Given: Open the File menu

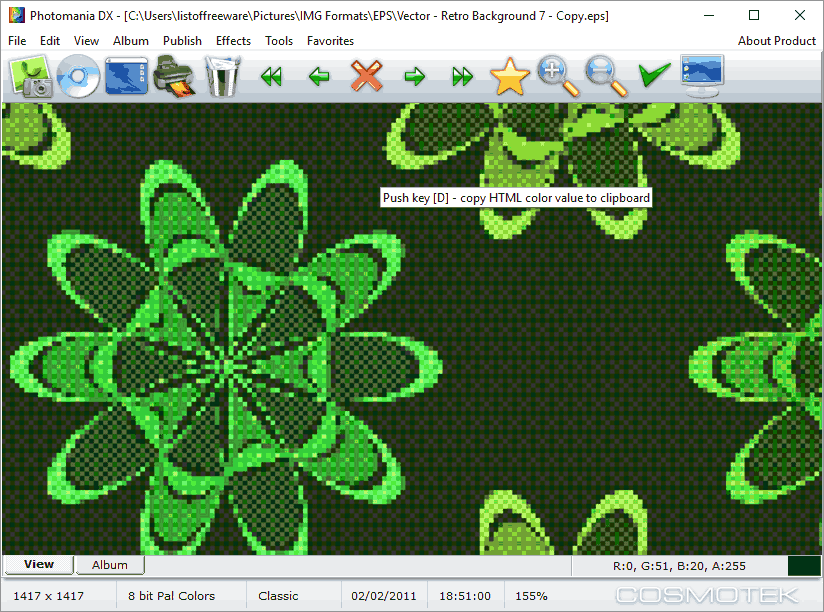Looking at the screenshot, I should click(17, 41).
